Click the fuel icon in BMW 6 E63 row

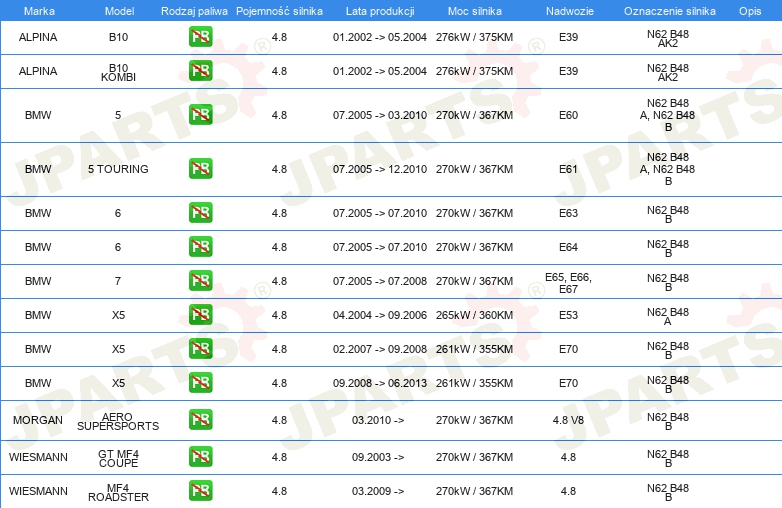coord(200,212)
